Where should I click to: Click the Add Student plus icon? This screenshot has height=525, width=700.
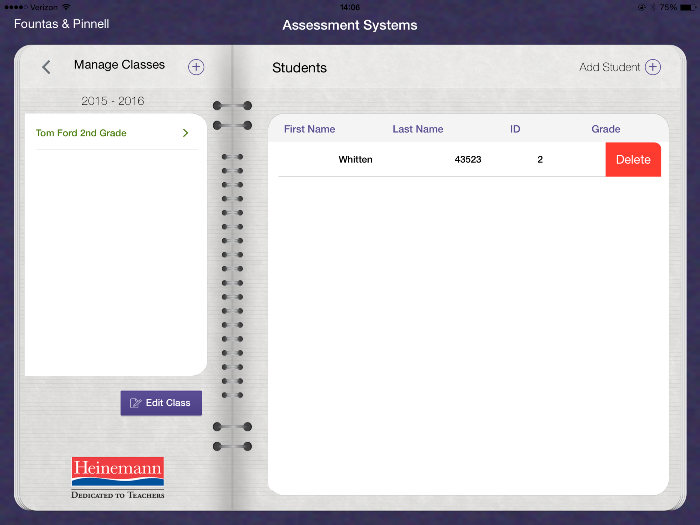tap(653, 67)
